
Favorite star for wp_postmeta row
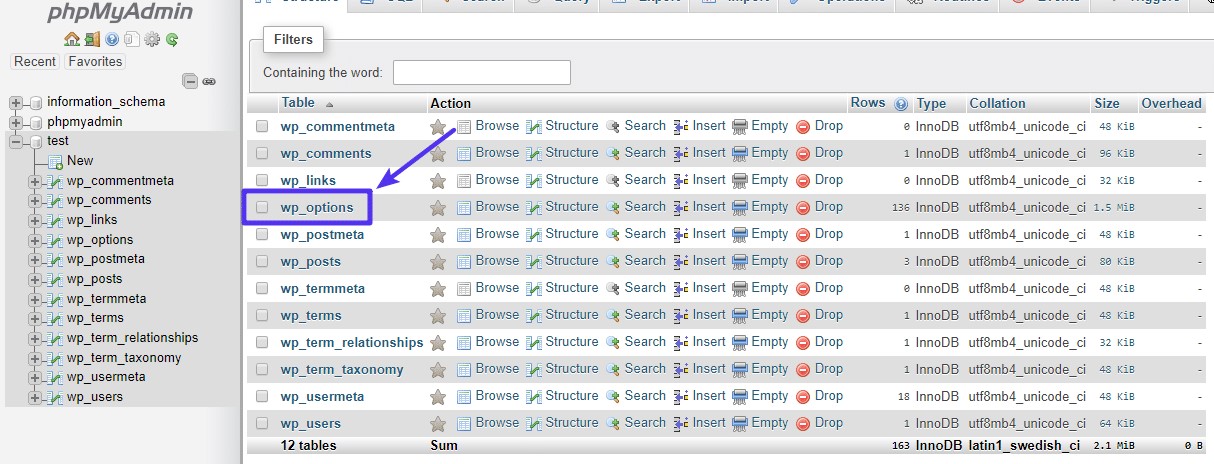pos(437,235)
